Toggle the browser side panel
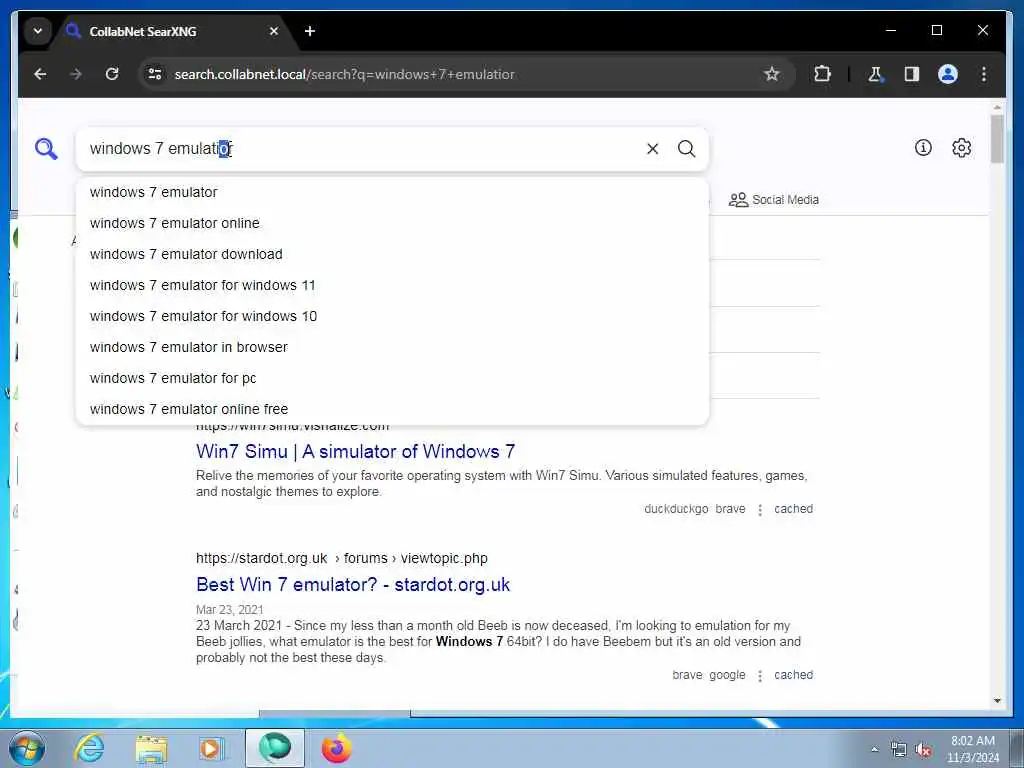1024x768 pixels. (x=912, y=74)
